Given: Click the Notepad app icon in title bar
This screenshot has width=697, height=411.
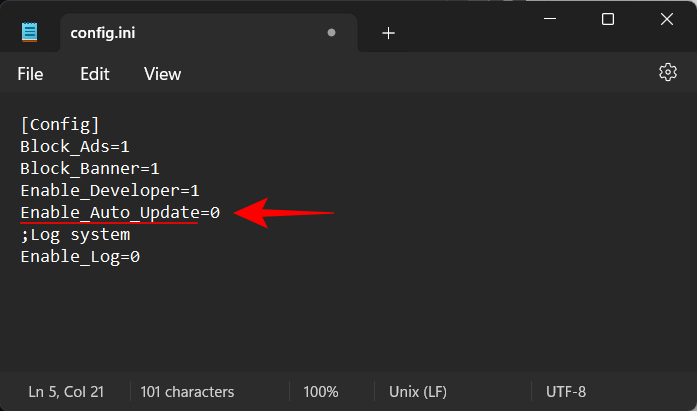Looking at the screenshot, I should [30, 32].
